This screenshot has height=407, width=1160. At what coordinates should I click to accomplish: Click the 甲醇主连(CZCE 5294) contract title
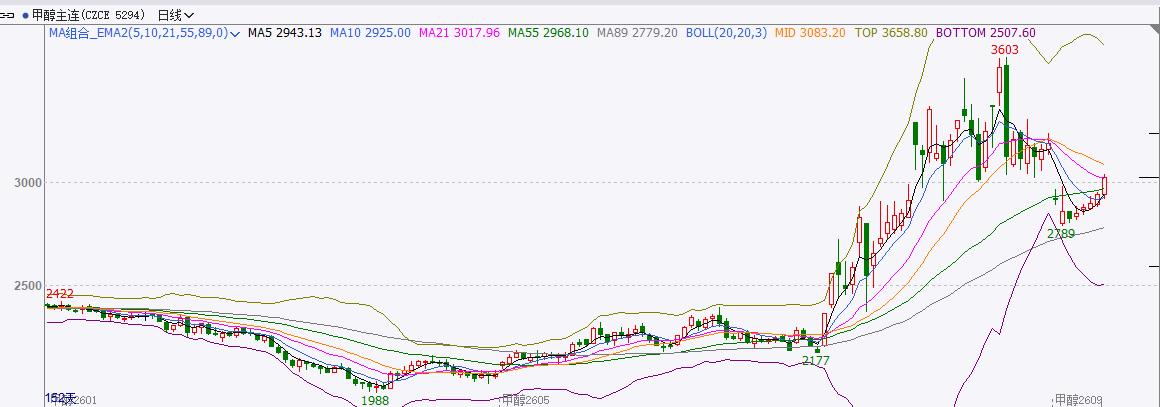[x=89, y=15]
